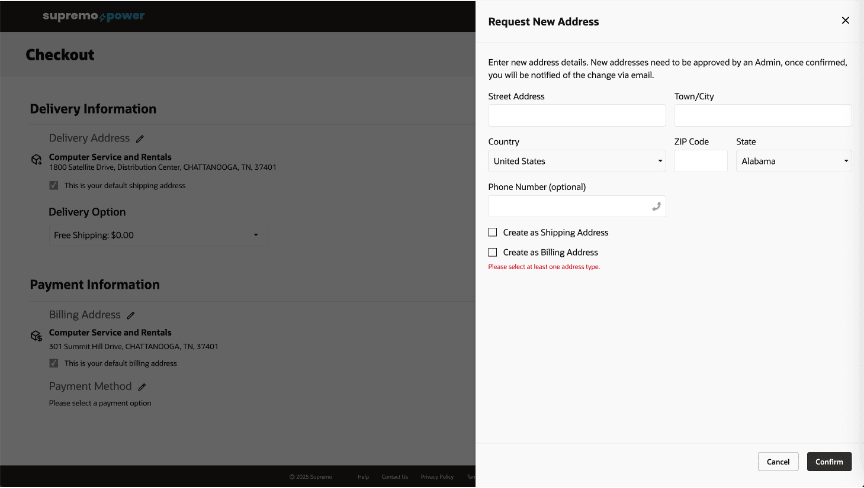This screenshot has height=488, width=864.
Task: Click the ZIP Code input field
Action: pyautogui.click(x=700, y=161)
